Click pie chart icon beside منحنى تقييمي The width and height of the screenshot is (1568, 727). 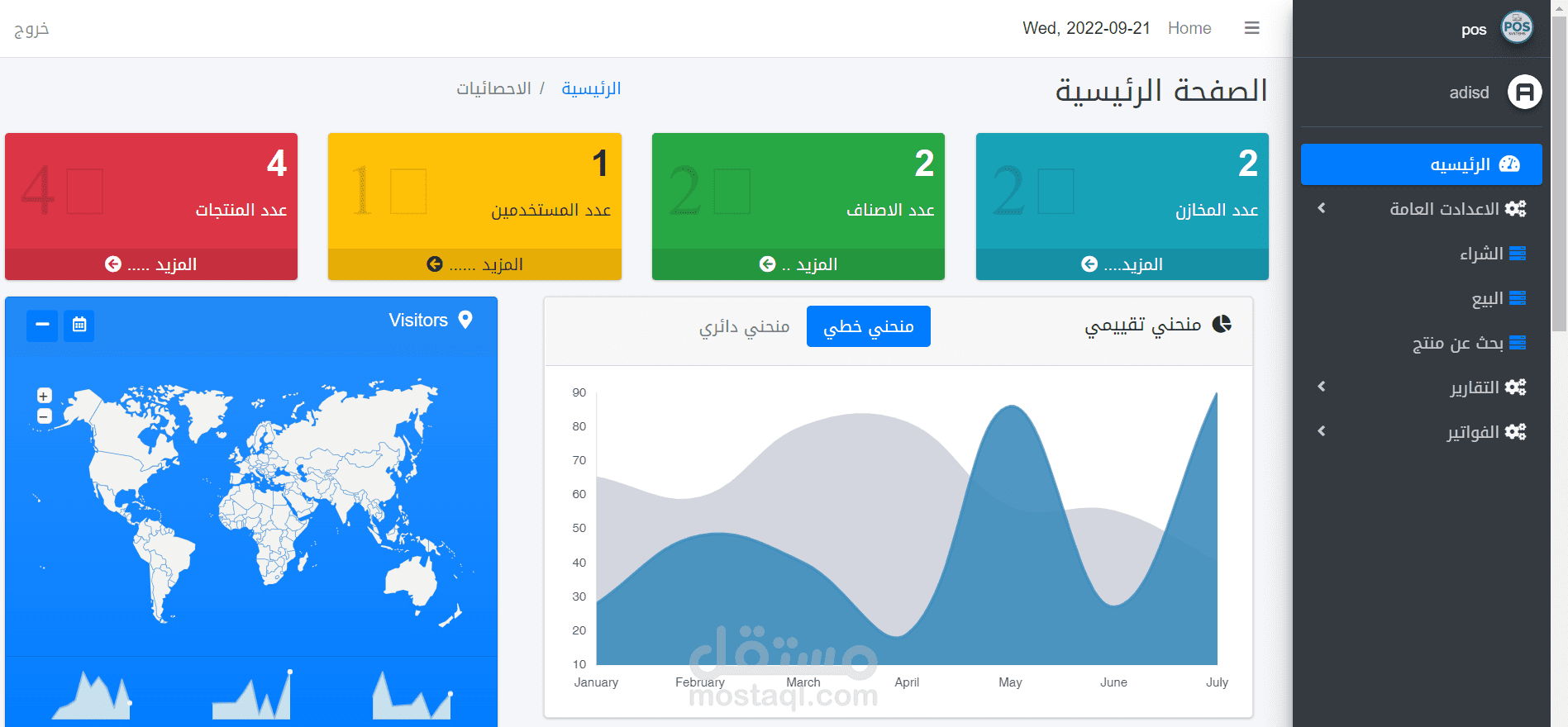pyautogui.click(x=1222, y=324)
